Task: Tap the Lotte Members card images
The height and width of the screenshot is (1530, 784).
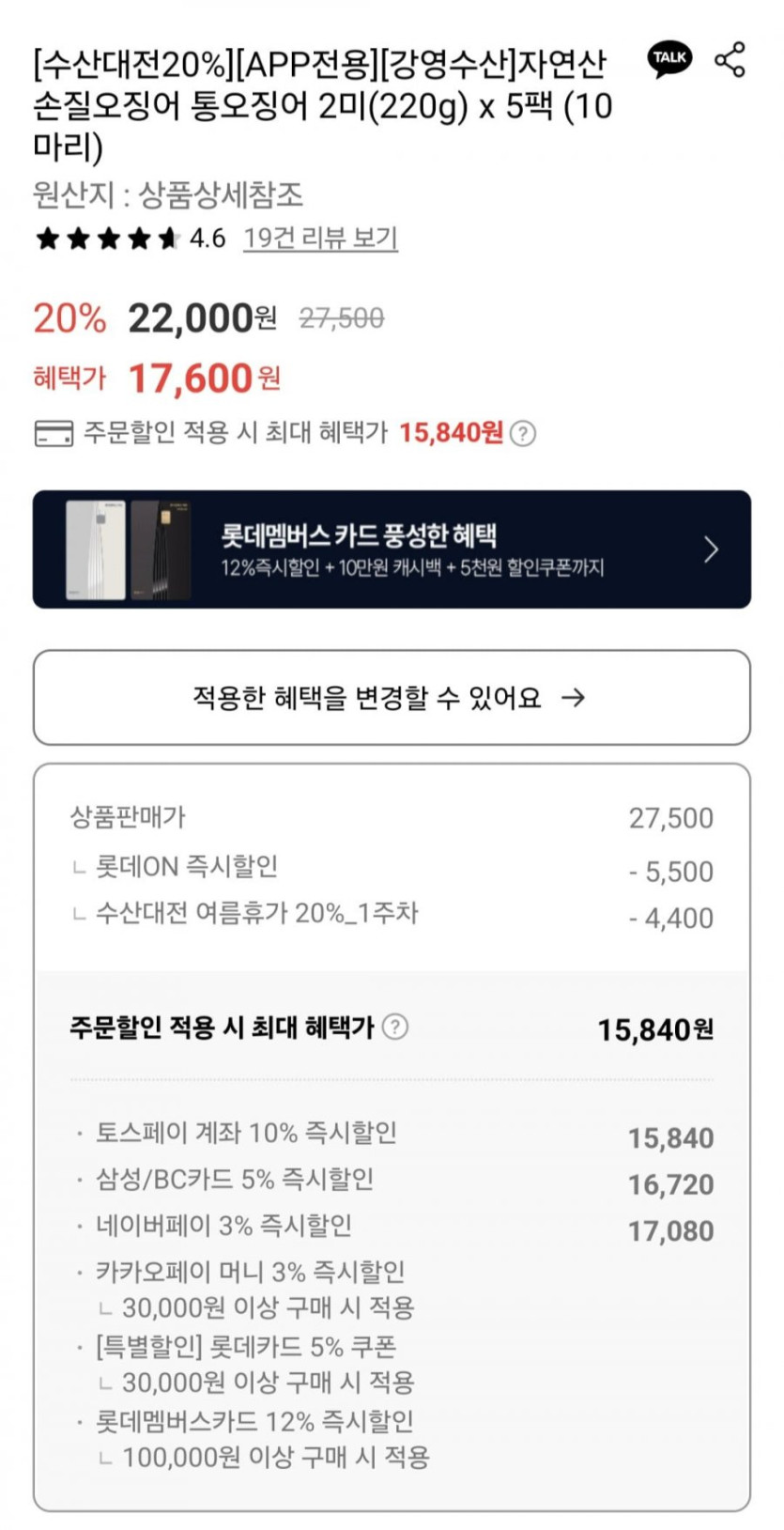Action: pyautogui.click(x=128, y=549)
